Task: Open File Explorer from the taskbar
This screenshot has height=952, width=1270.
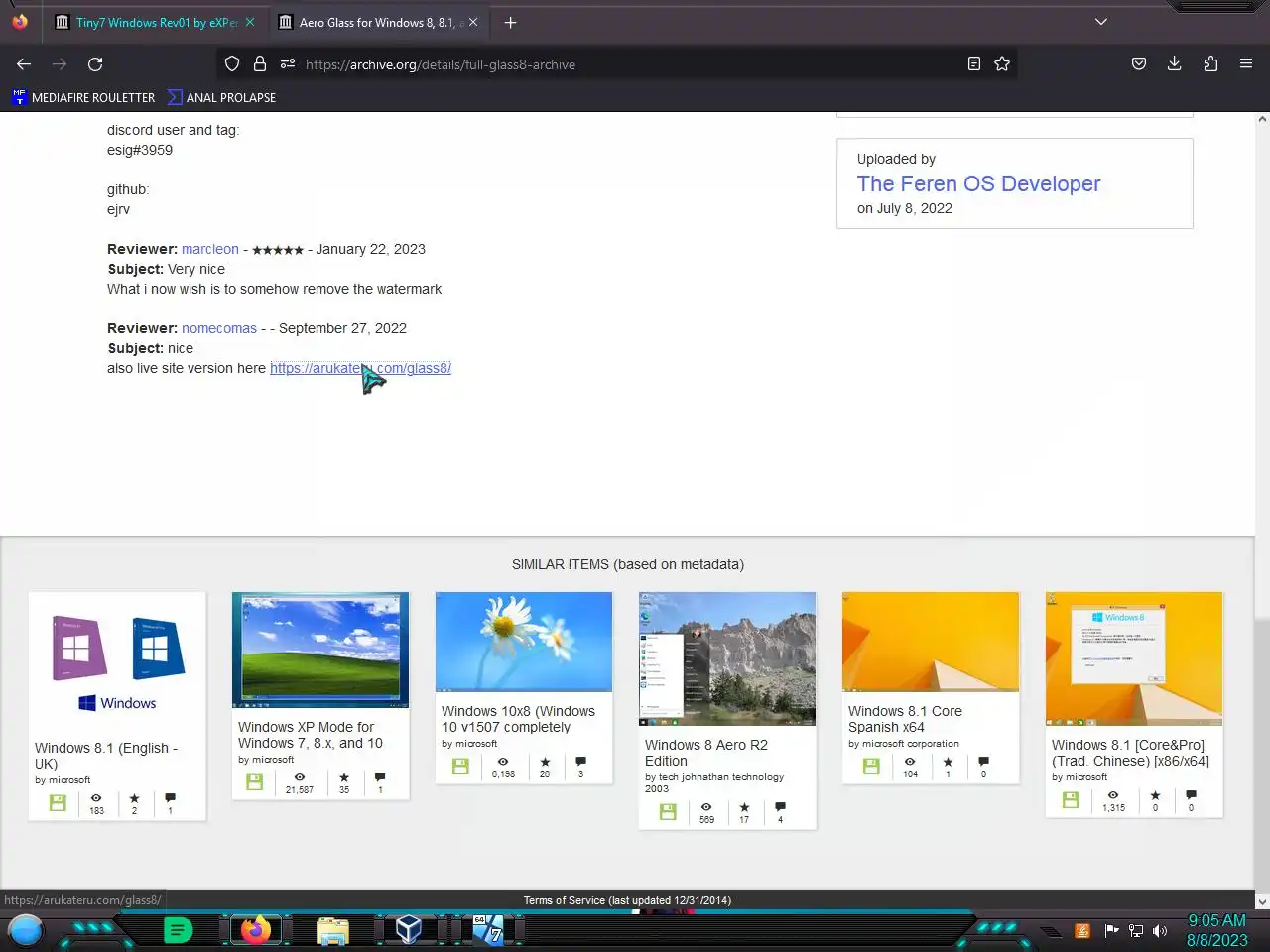Action: click(333, 930)
